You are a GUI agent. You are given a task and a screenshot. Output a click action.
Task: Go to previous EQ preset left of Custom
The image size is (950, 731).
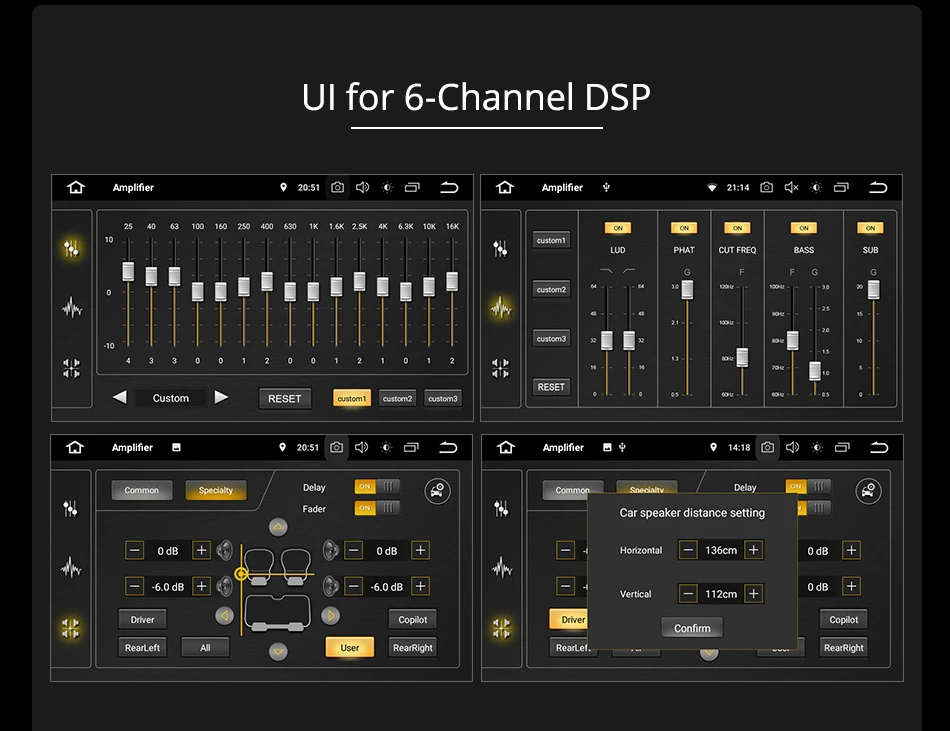(x=120, y=397)
